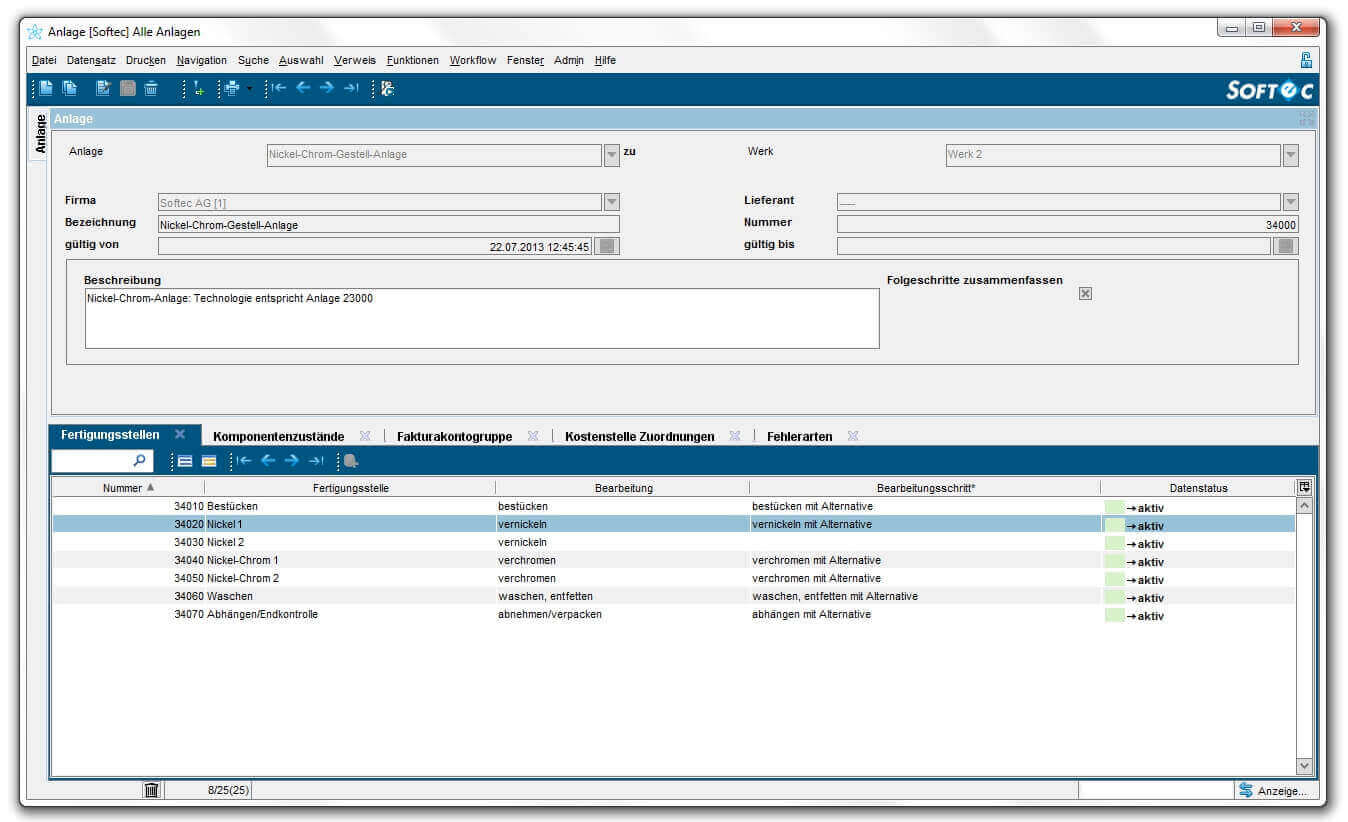
Task: Switch to the Komponentenzustände tab
Action: click(x=278, y=436)
